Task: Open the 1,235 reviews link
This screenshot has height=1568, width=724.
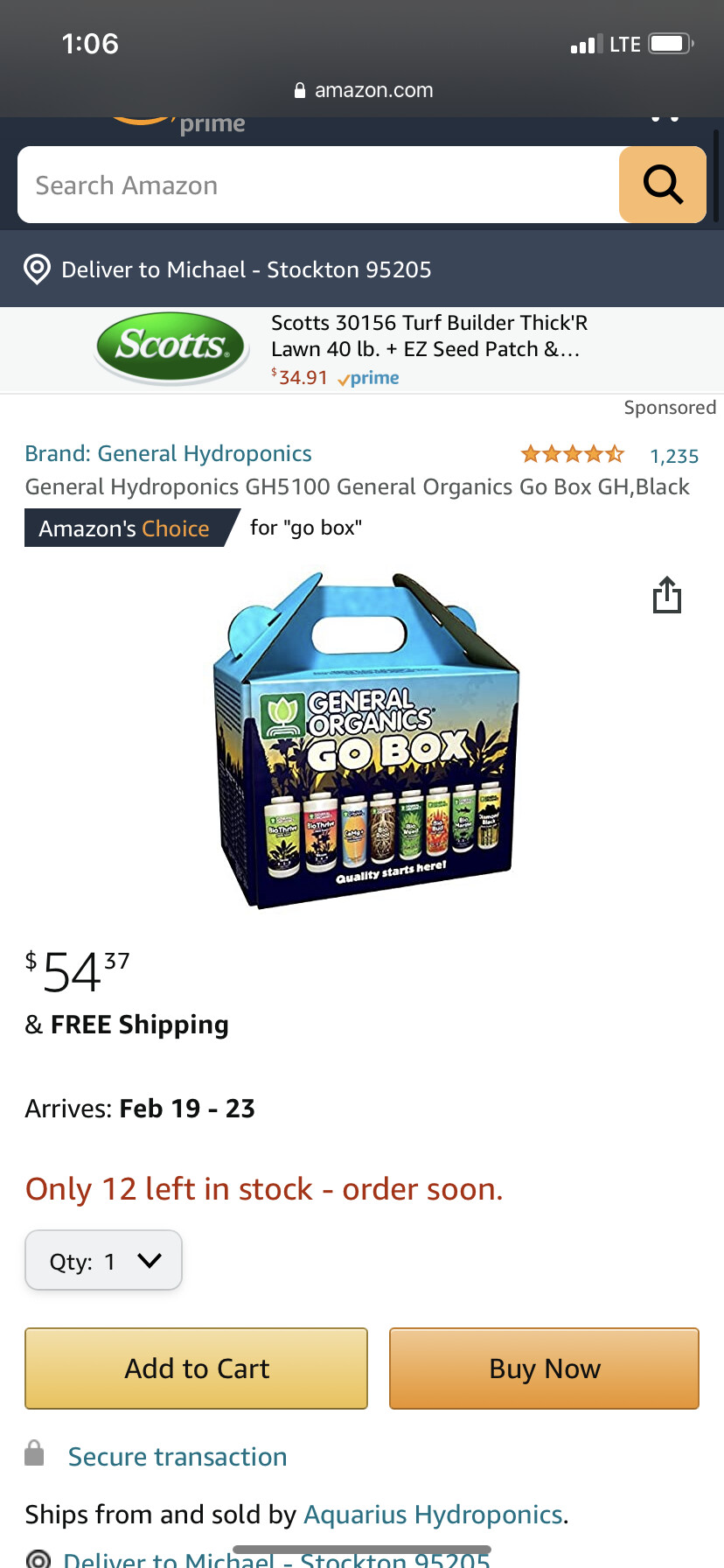Action: 674,456
